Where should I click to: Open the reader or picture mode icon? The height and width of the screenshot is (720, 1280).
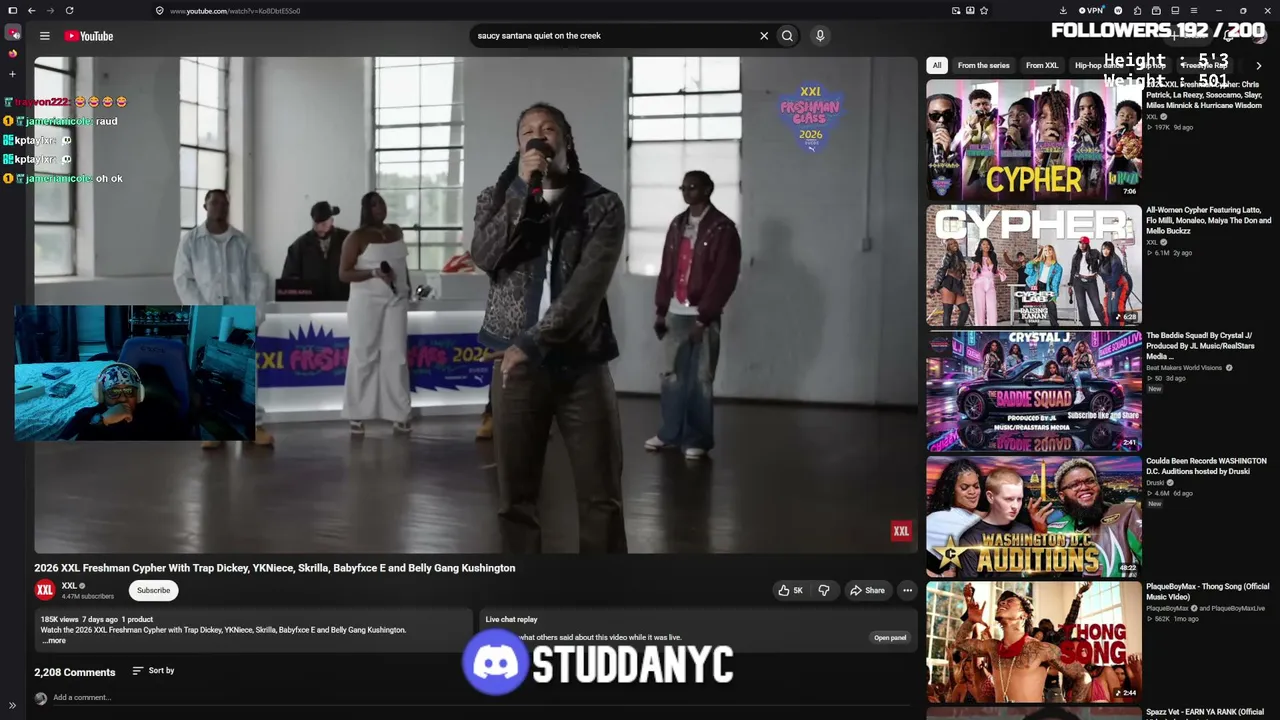coord(956,11)
